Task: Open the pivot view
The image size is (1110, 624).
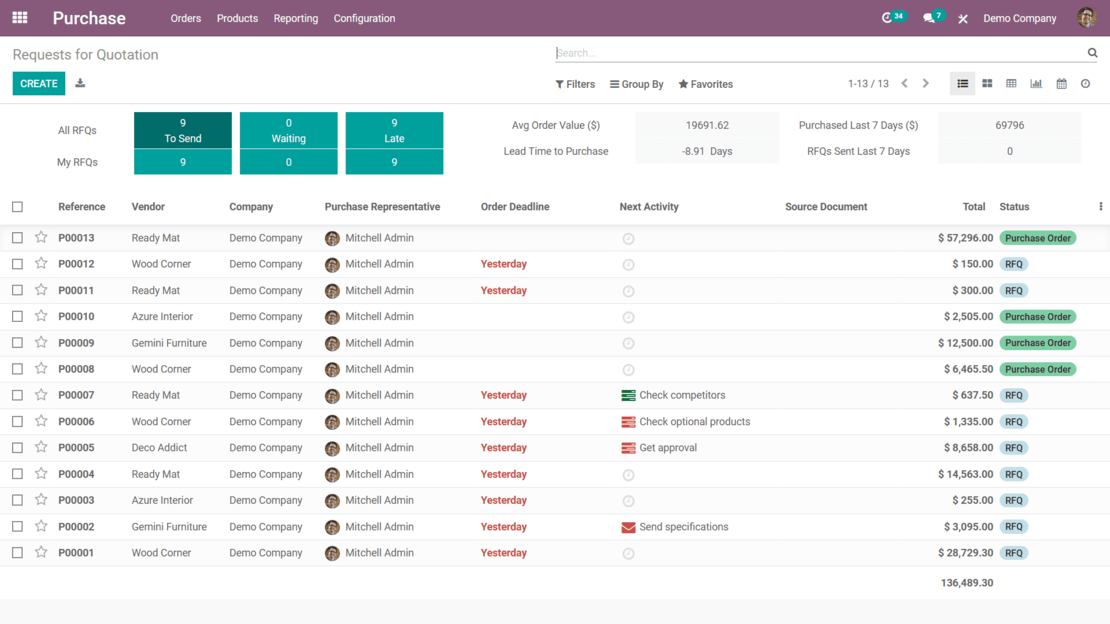Action: (1012, 83)
